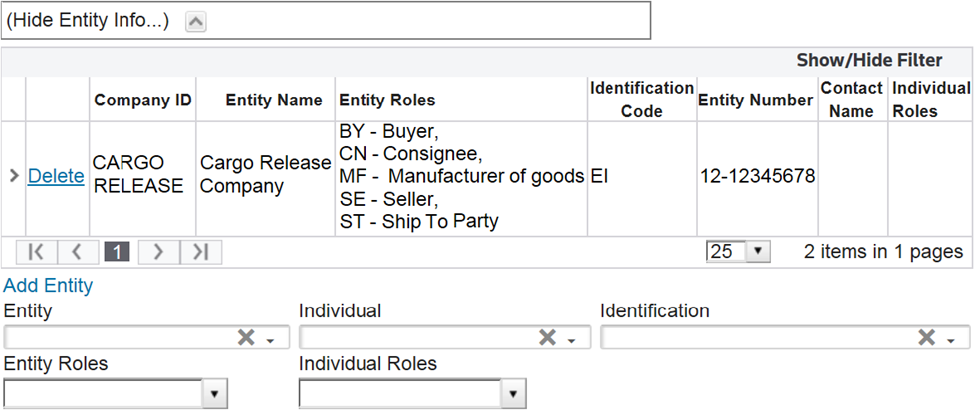Sort by Entity Name column header
Screen dimensions: 975x410
[274, 100]
